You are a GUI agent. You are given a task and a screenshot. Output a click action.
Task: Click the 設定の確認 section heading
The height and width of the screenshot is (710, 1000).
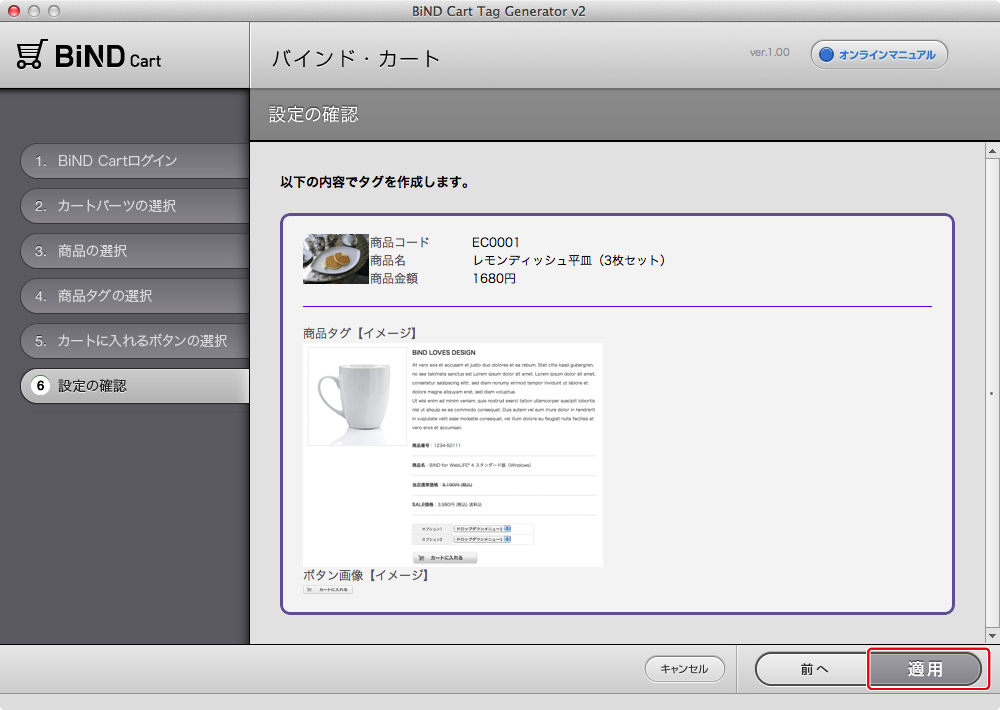pos(313,115)
